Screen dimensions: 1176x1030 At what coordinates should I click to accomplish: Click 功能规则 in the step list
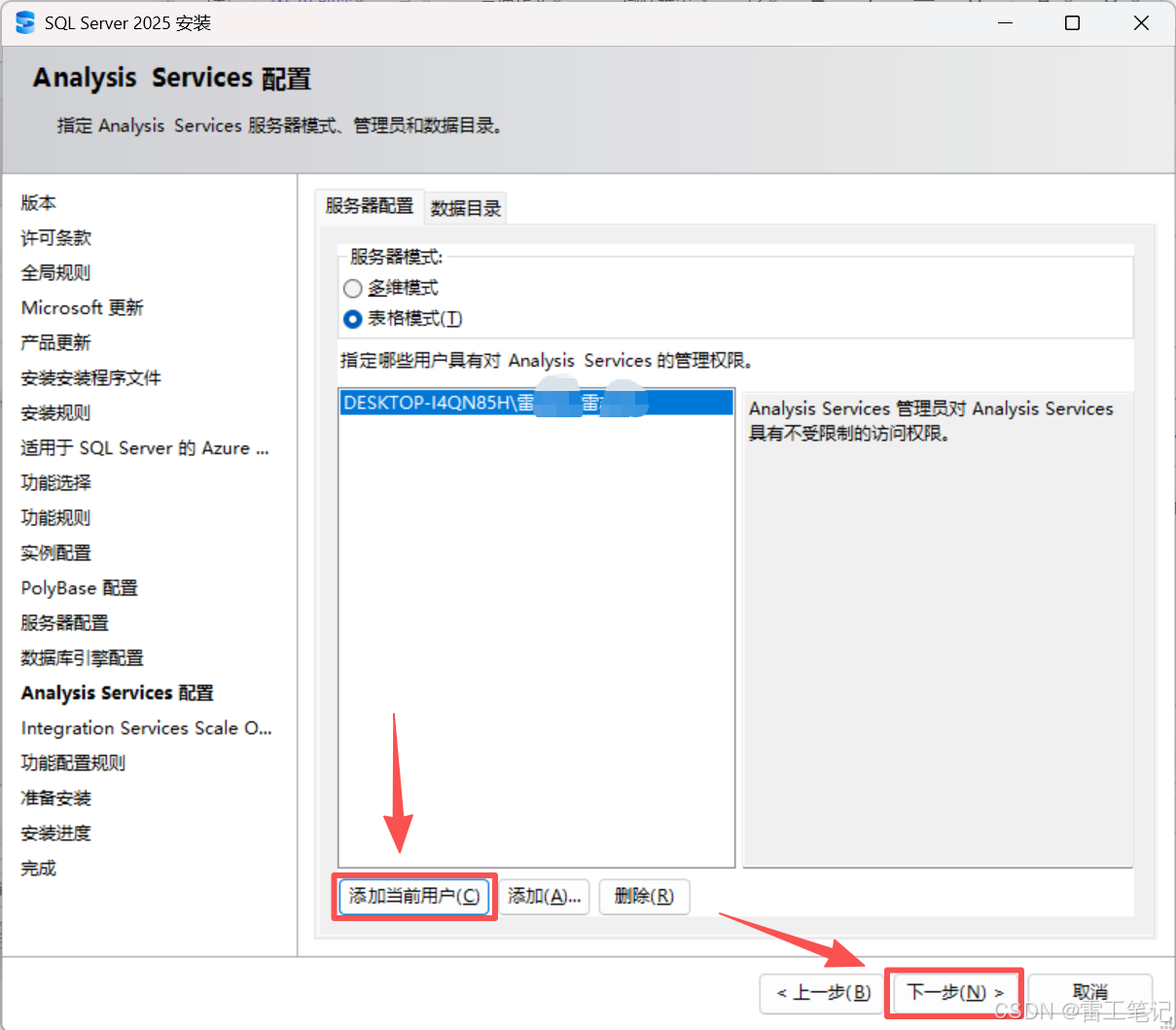(56, 517)
